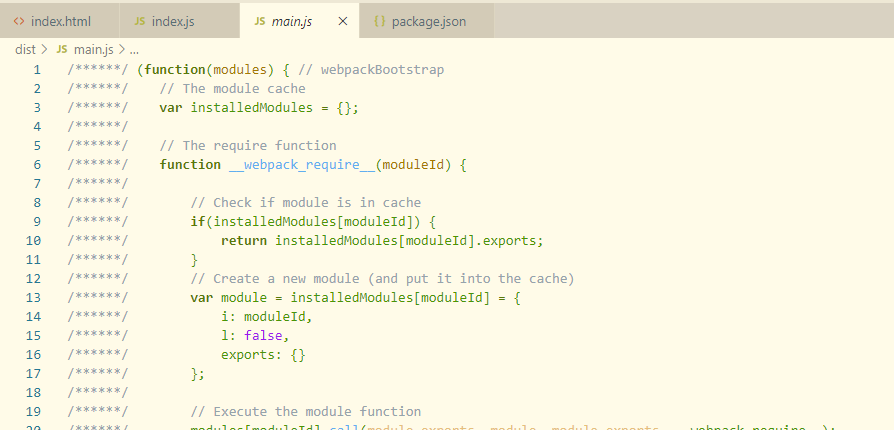
Task: Click the 'modules' parameter on line 1
Action: point(240,70)
